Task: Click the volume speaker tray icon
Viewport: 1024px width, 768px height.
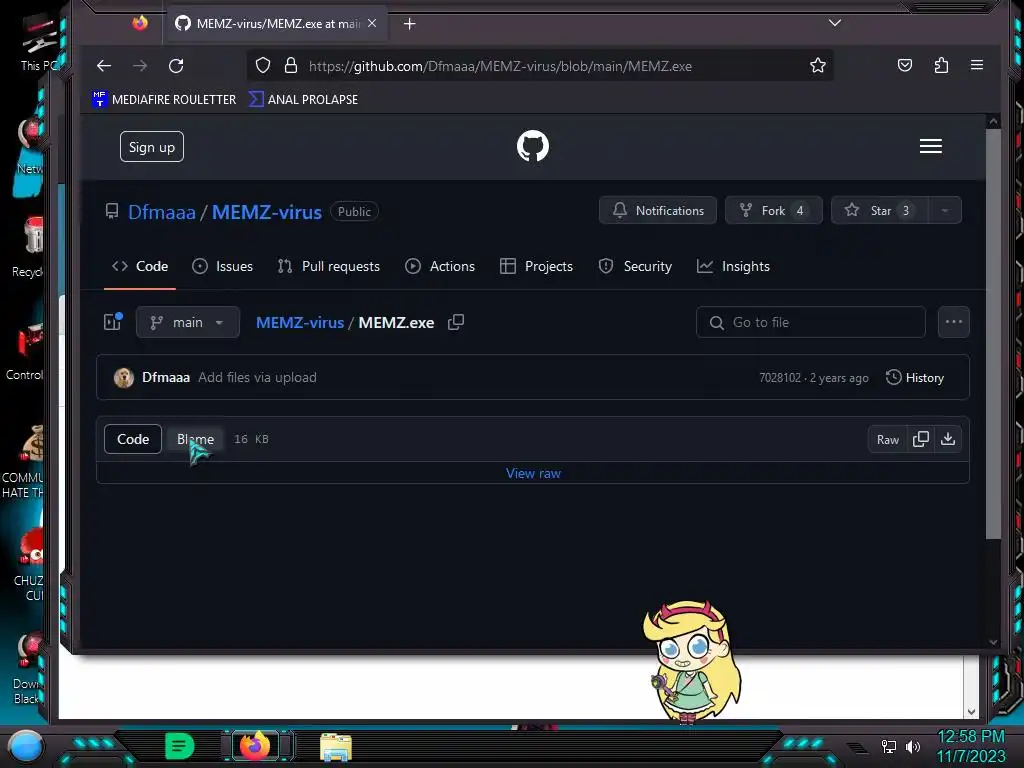Action: pyautogui.click(x=913, y=746)
